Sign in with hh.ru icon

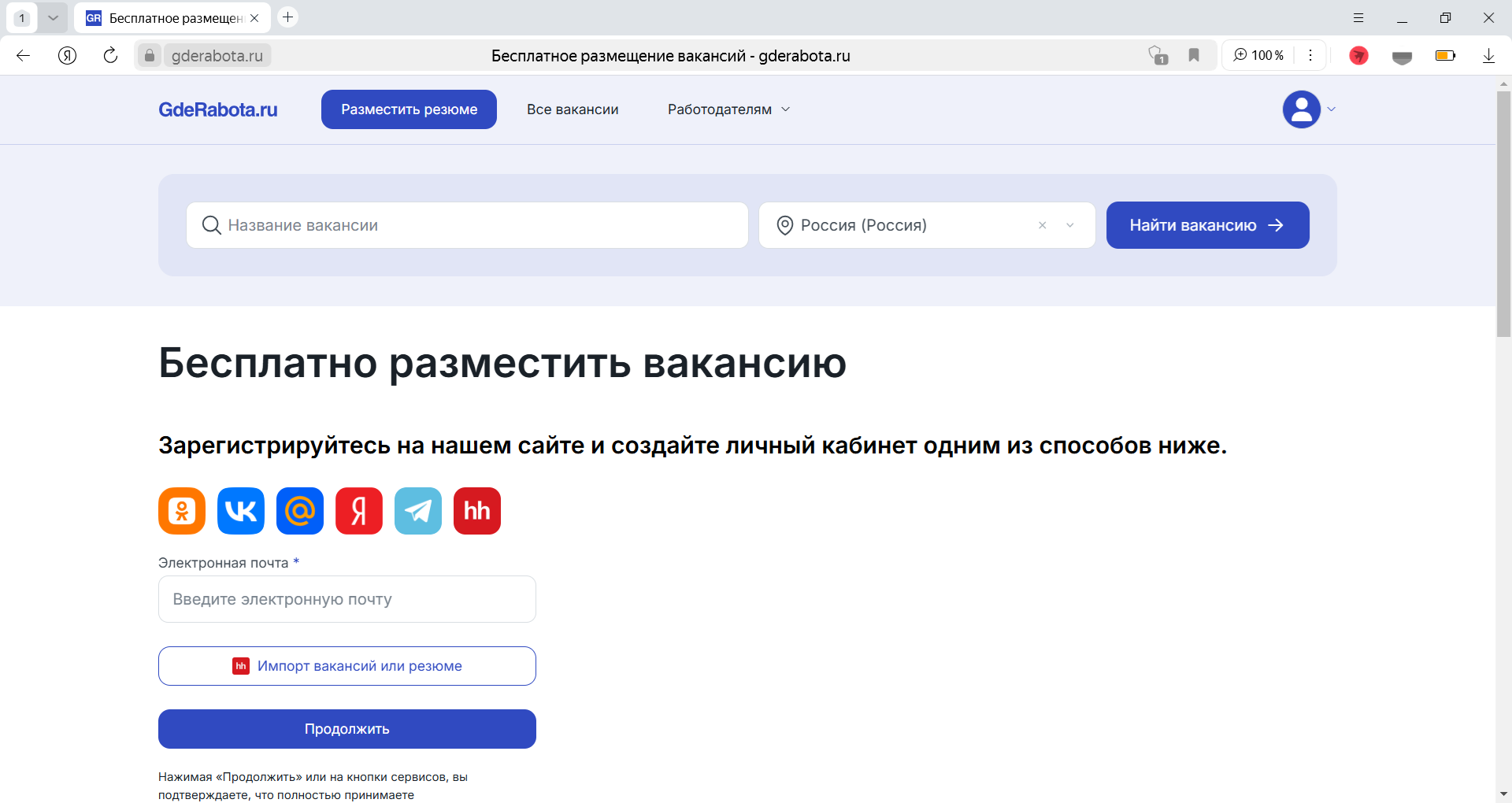tap(477, 511)
